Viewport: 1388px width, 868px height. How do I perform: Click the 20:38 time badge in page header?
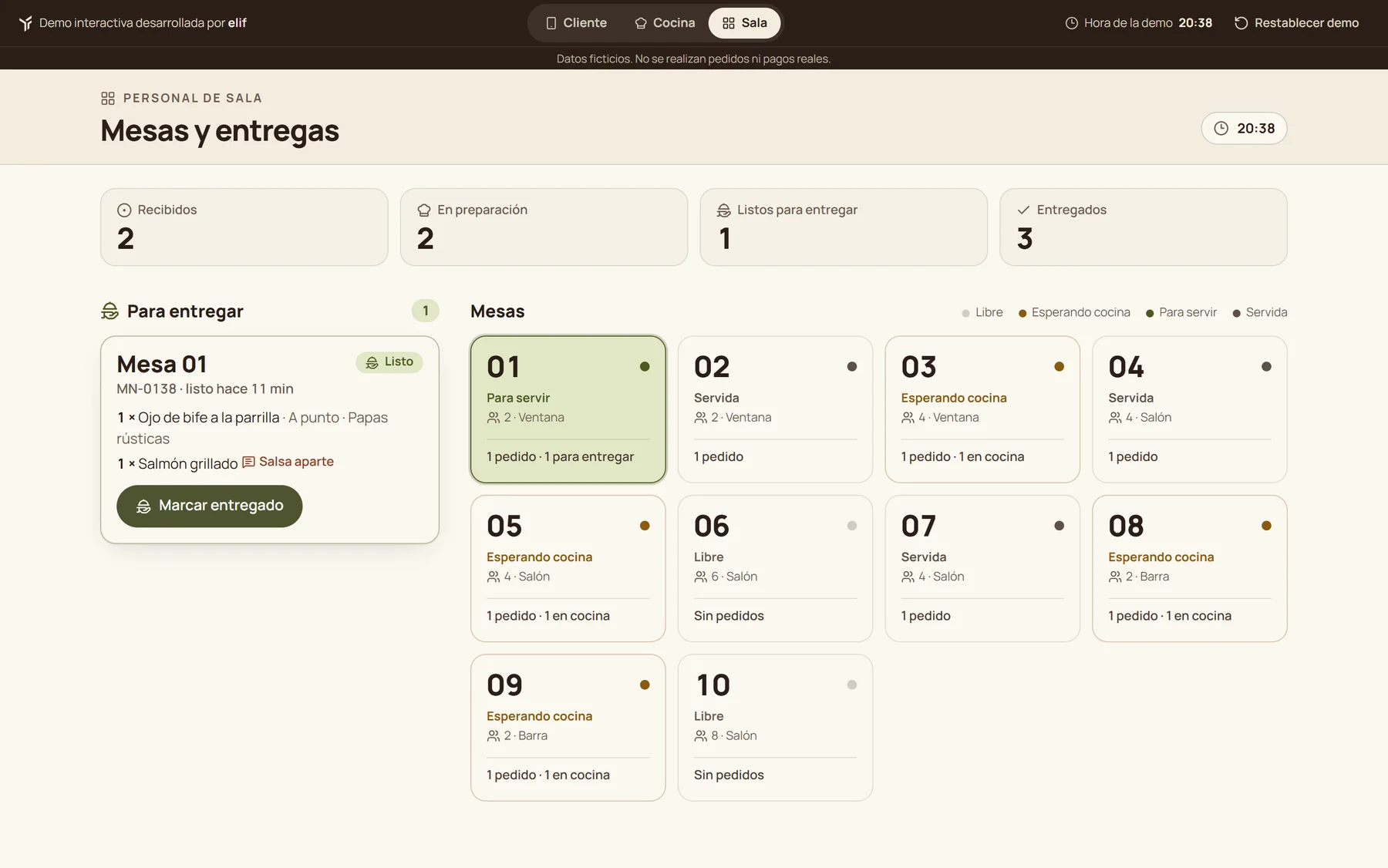[x=1244, y=128]
